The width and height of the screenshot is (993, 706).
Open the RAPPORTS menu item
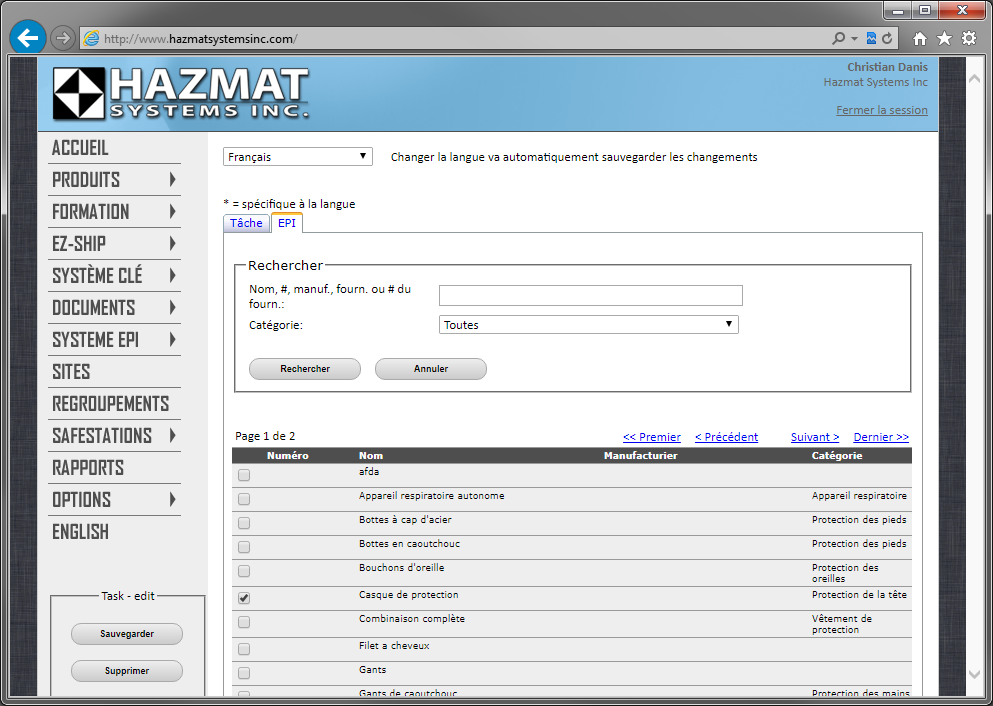(x=88, y=468)
